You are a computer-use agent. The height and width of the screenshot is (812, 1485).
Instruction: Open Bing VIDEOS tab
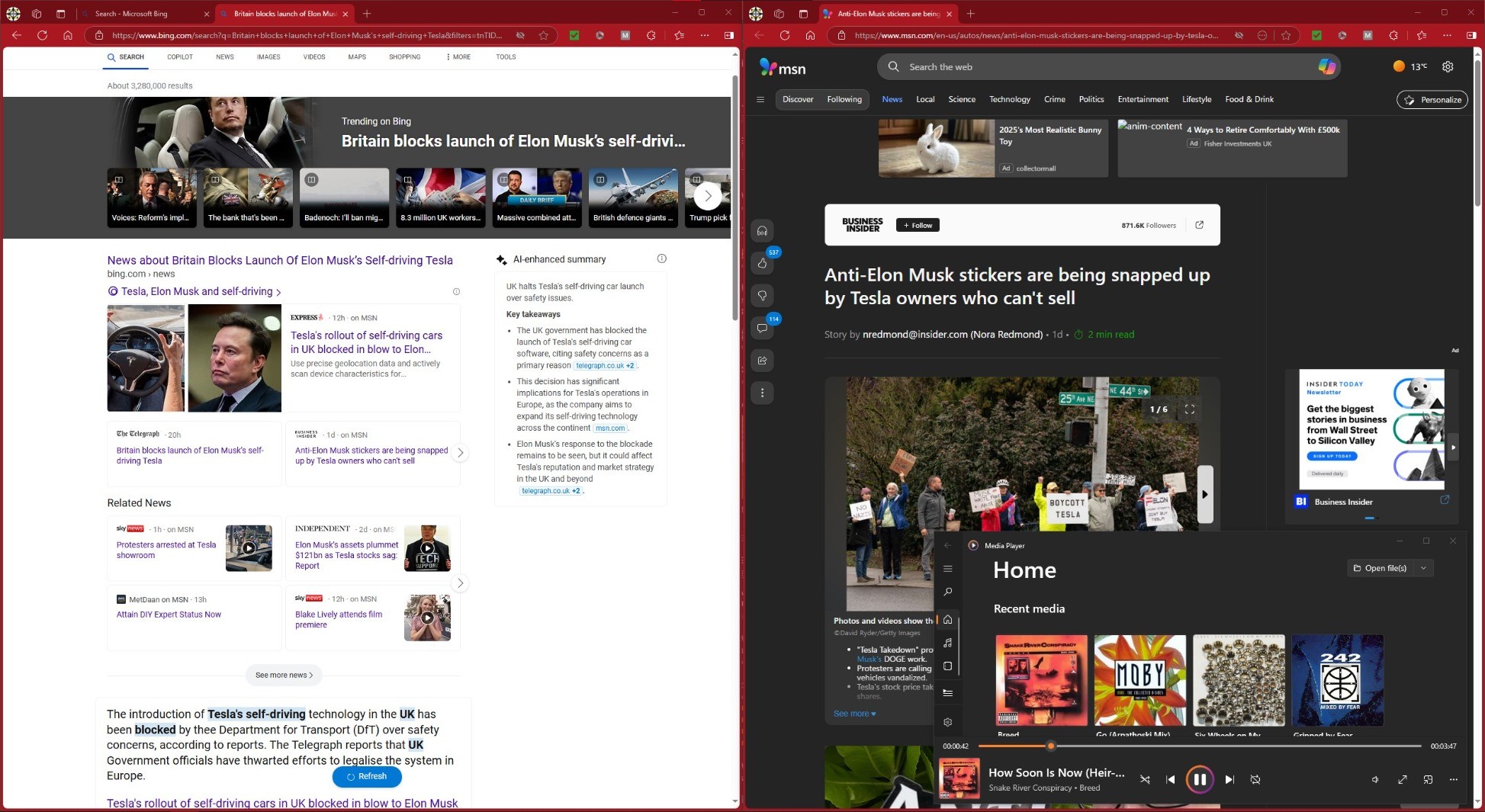pyautogui.click(x=313, y=57)
